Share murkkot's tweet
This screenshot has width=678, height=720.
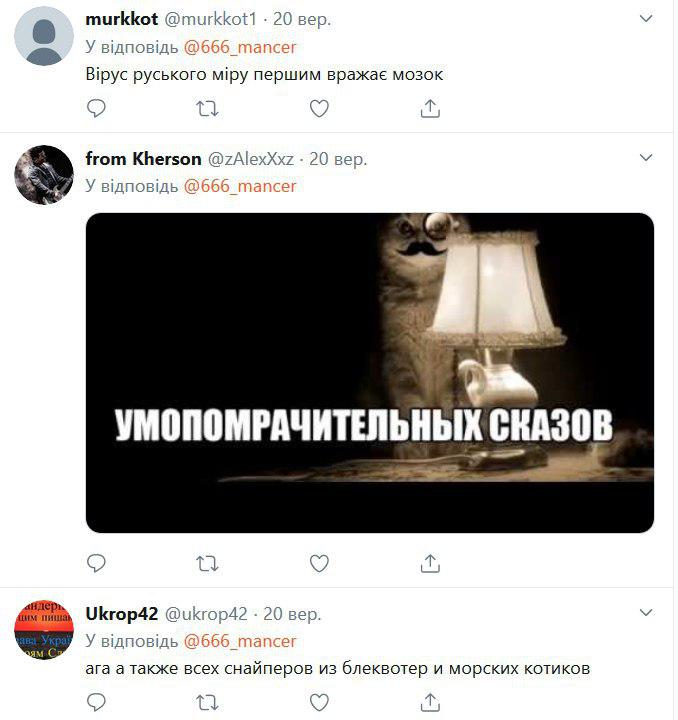tap(430, 109)
